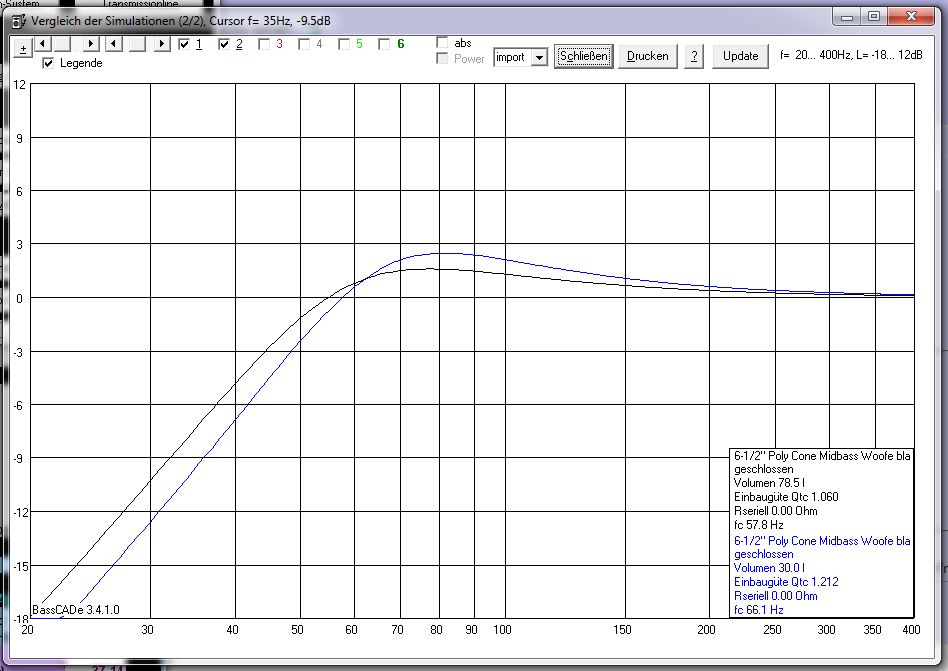Click the blue 'Rseriell 0.00 Ohm' legend line
This screenshot has height=671, width=948.
click(x=776, y=596)
